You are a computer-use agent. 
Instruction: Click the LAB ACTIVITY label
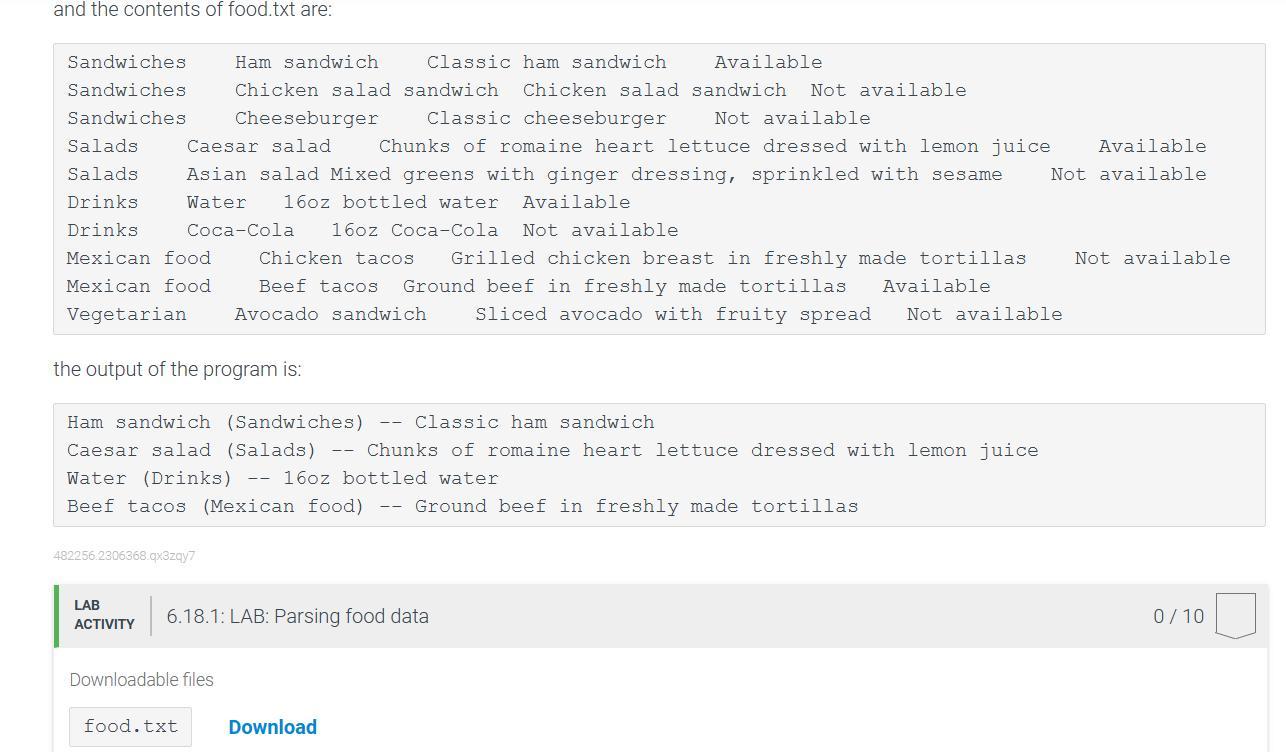point(104,615)
